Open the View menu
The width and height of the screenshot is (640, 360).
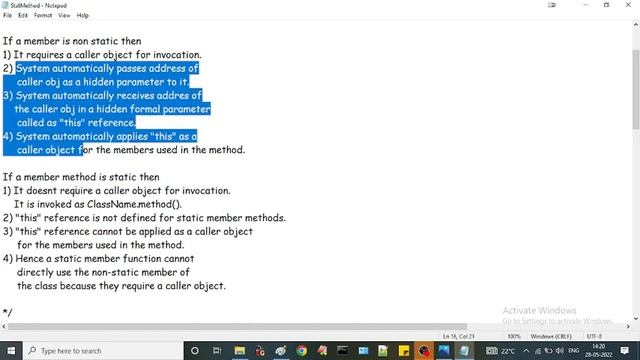(64, 16)
